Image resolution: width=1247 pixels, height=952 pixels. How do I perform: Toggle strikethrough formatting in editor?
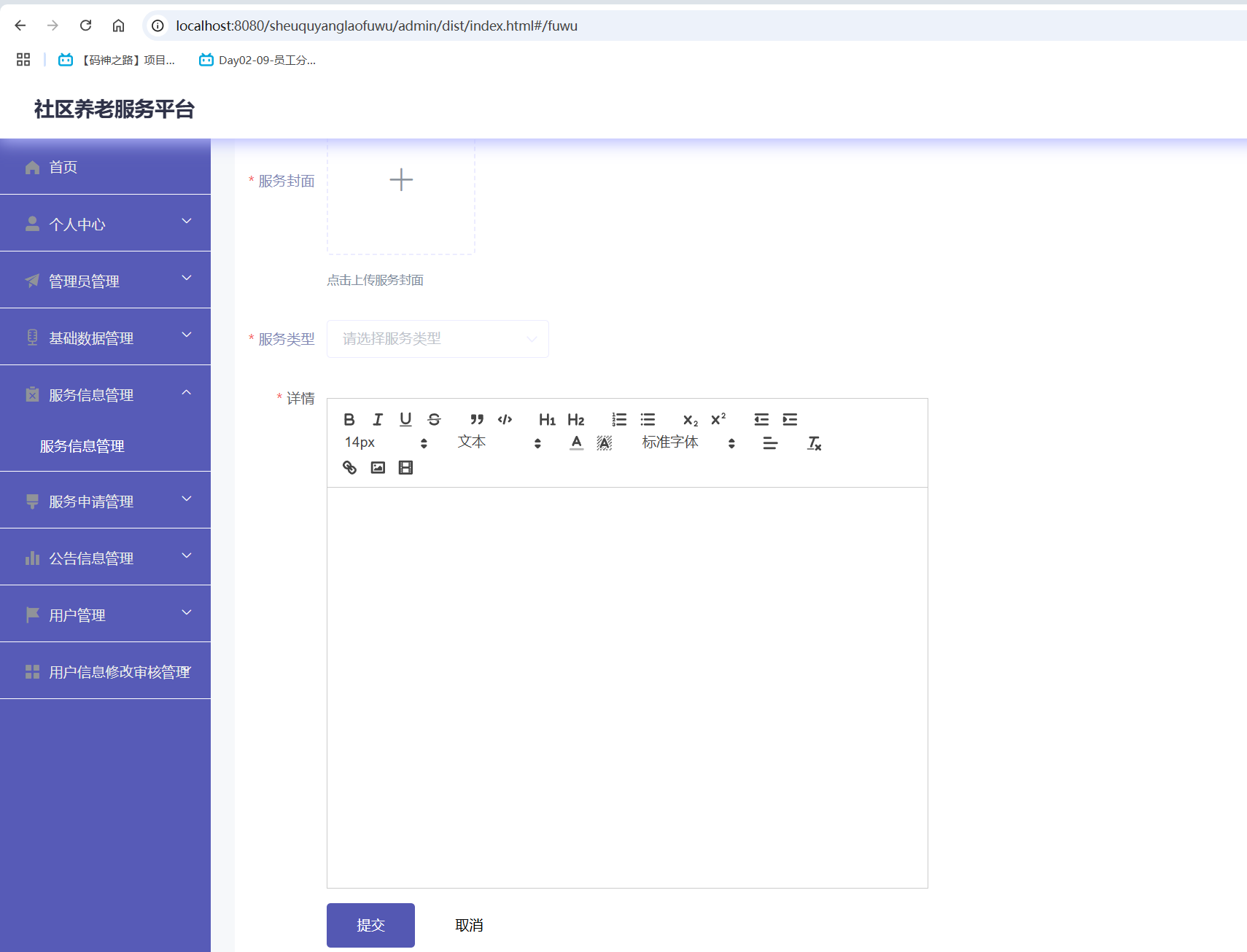[x=434, y=419]
